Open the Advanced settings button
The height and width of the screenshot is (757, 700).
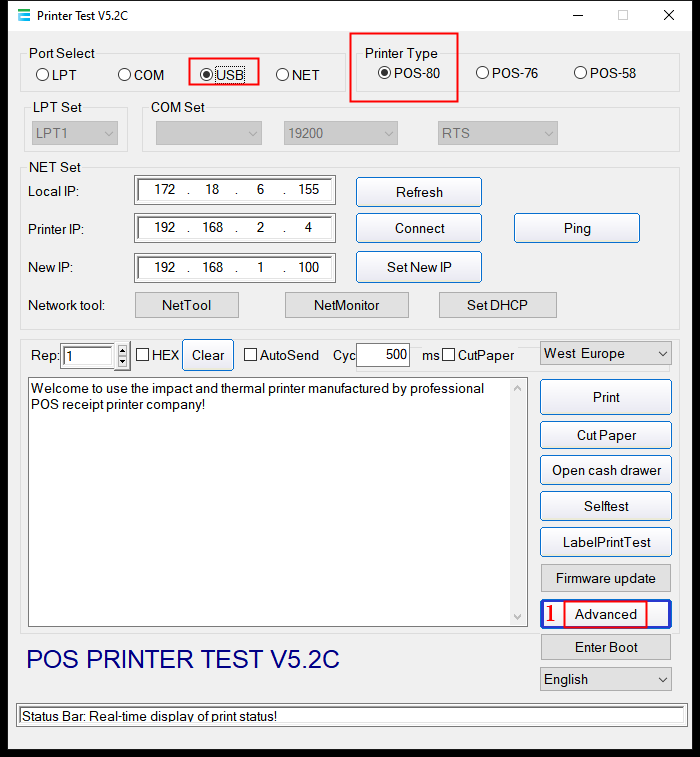pyautogui.click(x=605, y=614)
